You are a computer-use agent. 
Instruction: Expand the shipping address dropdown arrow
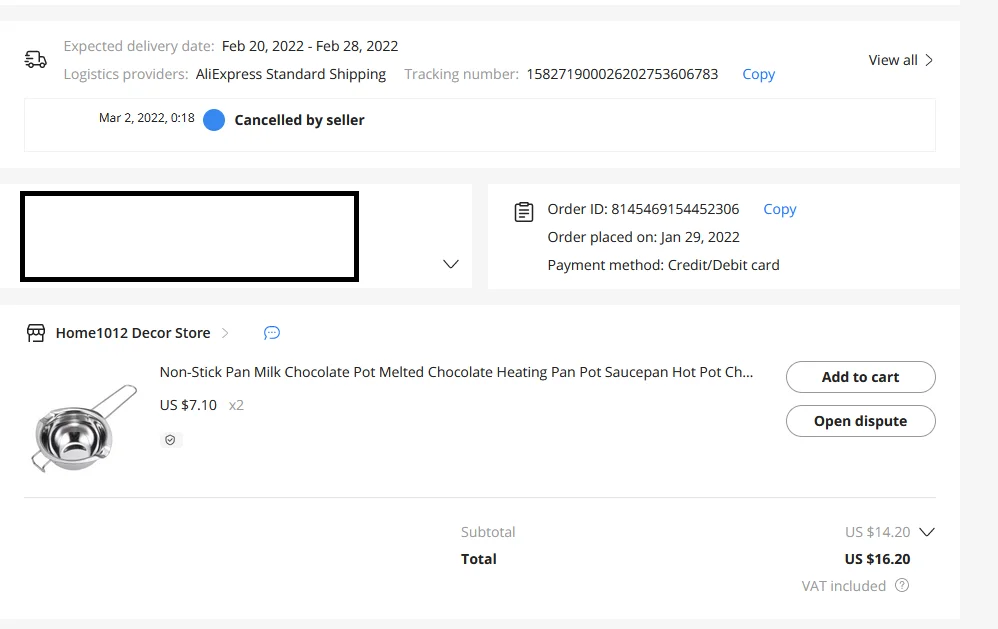[x=450, y=264]
